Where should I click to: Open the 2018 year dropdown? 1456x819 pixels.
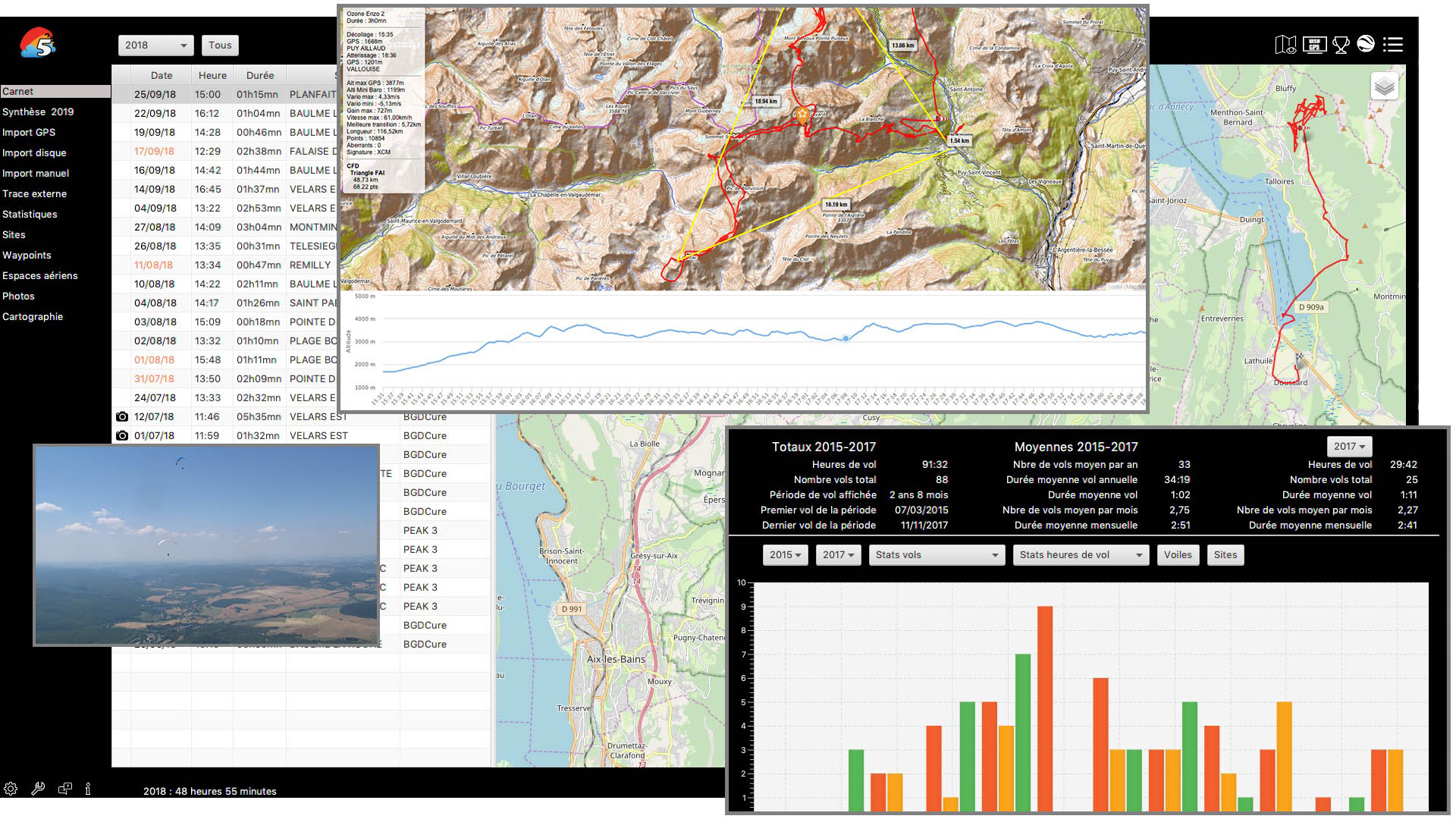coord(155,45)
